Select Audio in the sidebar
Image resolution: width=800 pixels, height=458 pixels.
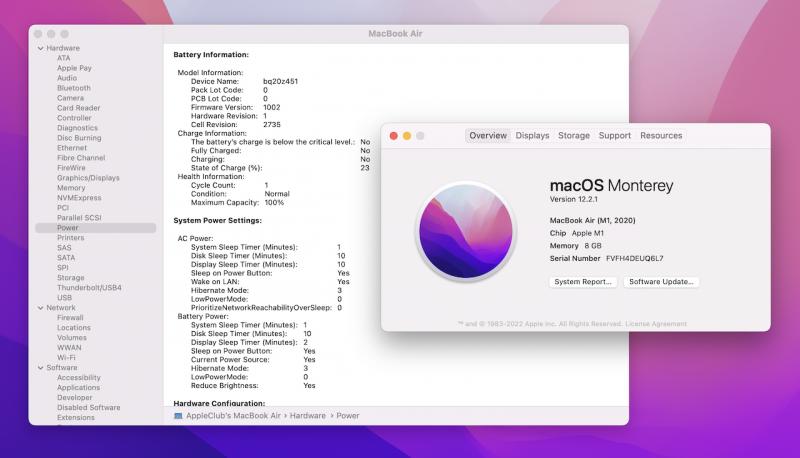tap(67, 78)
